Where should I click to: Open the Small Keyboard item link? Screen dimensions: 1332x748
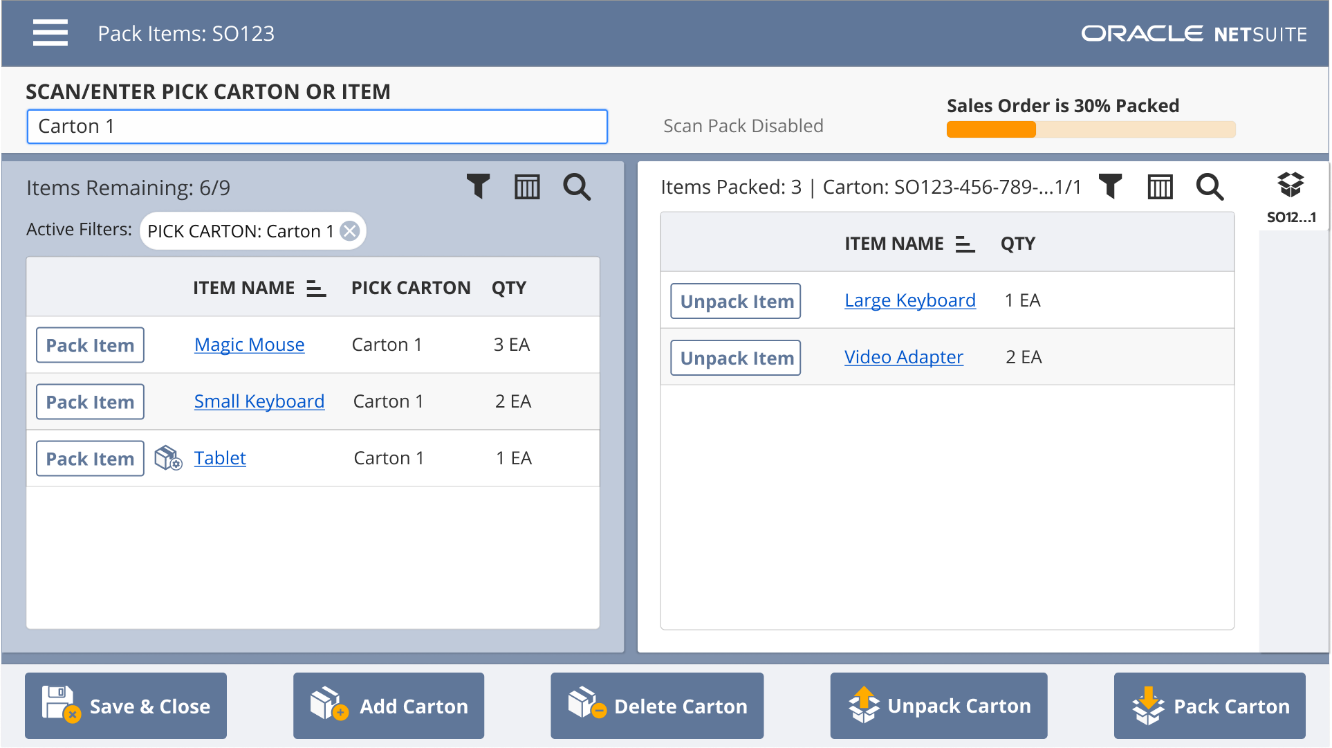259,401
